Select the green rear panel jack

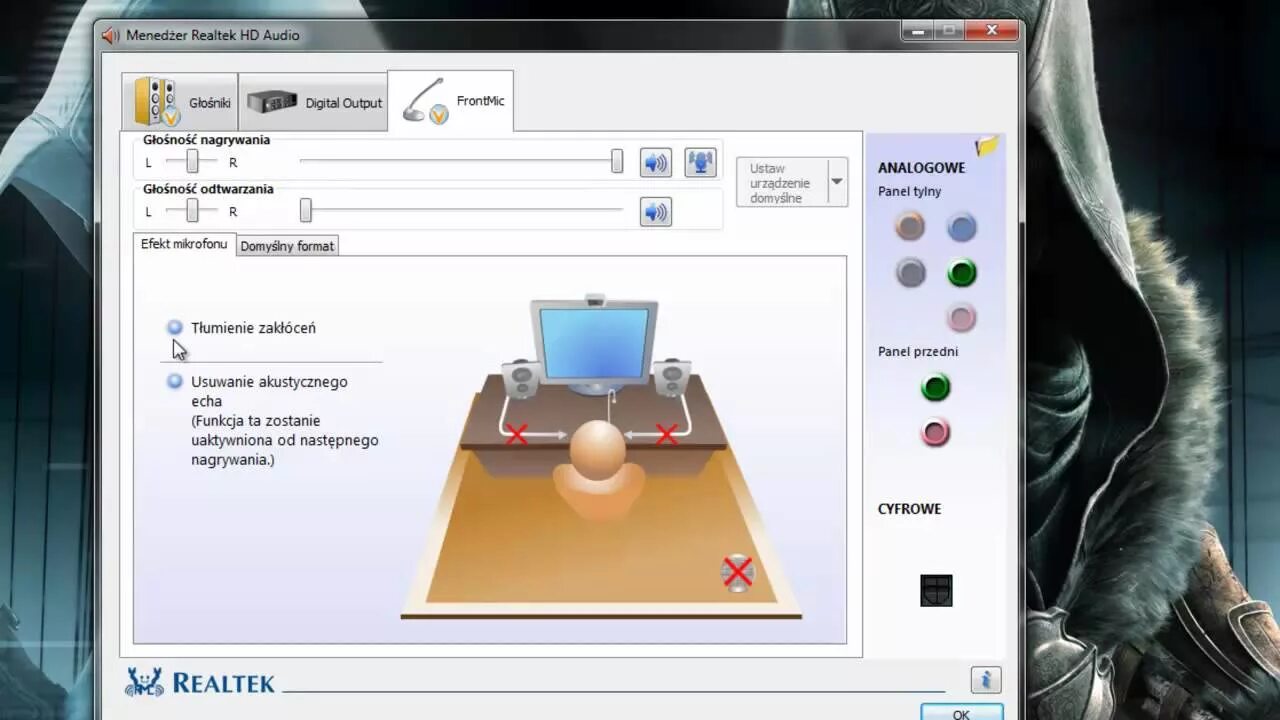(x=962, y=272)
